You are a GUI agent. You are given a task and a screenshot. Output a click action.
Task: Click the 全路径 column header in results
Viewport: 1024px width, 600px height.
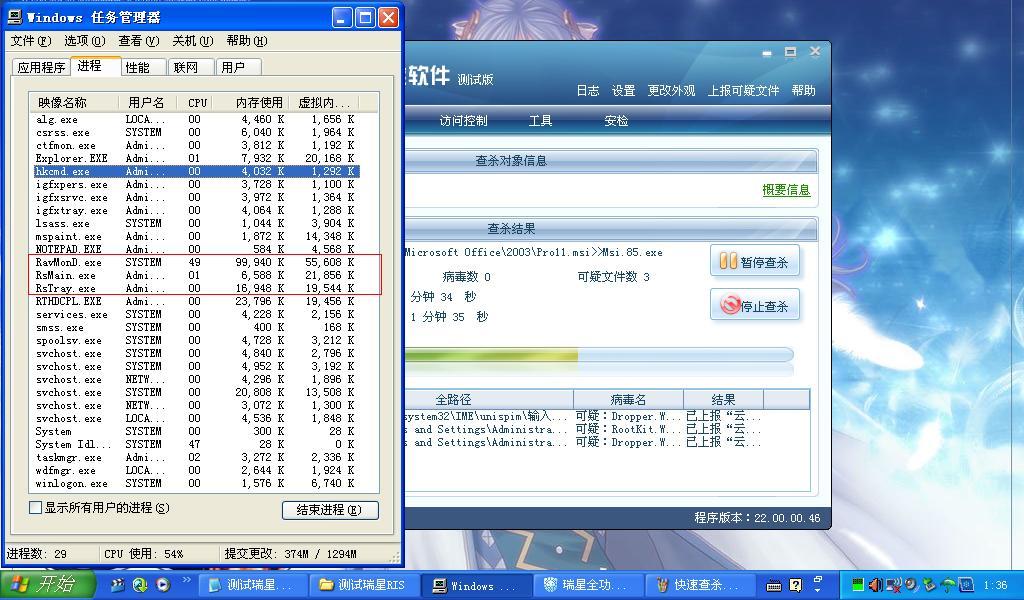(488, 399)
